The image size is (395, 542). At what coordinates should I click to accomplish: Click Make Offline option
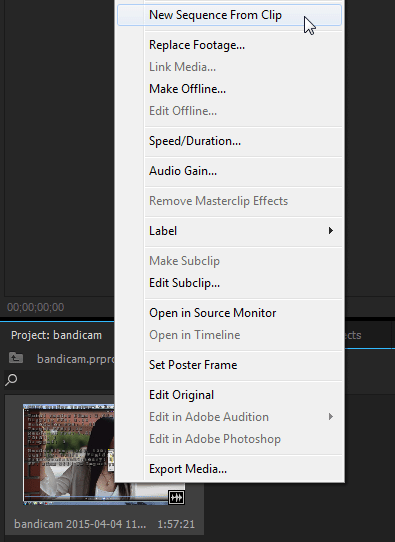[x=229, y=89]
